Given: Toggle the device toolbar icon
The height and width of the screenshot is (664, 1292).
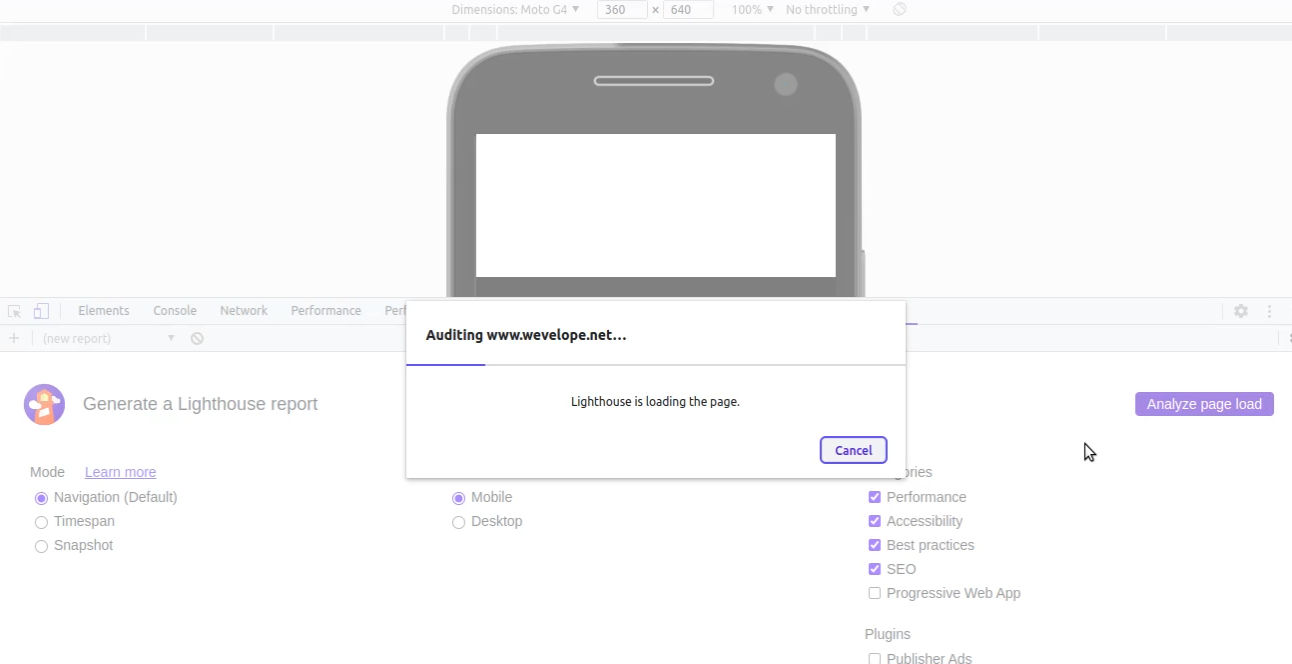Looking at the screenshot, I should point(41,311).
